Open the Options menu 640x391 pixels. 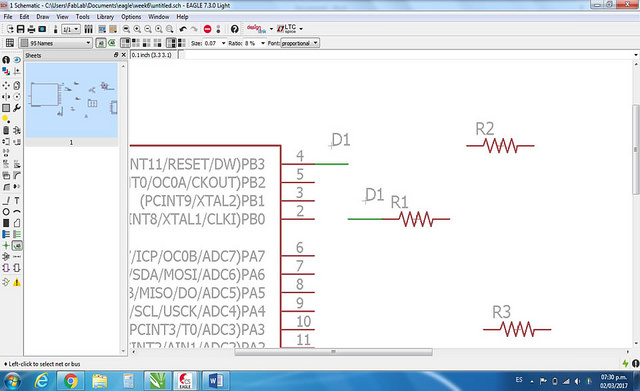coord(131,17)
